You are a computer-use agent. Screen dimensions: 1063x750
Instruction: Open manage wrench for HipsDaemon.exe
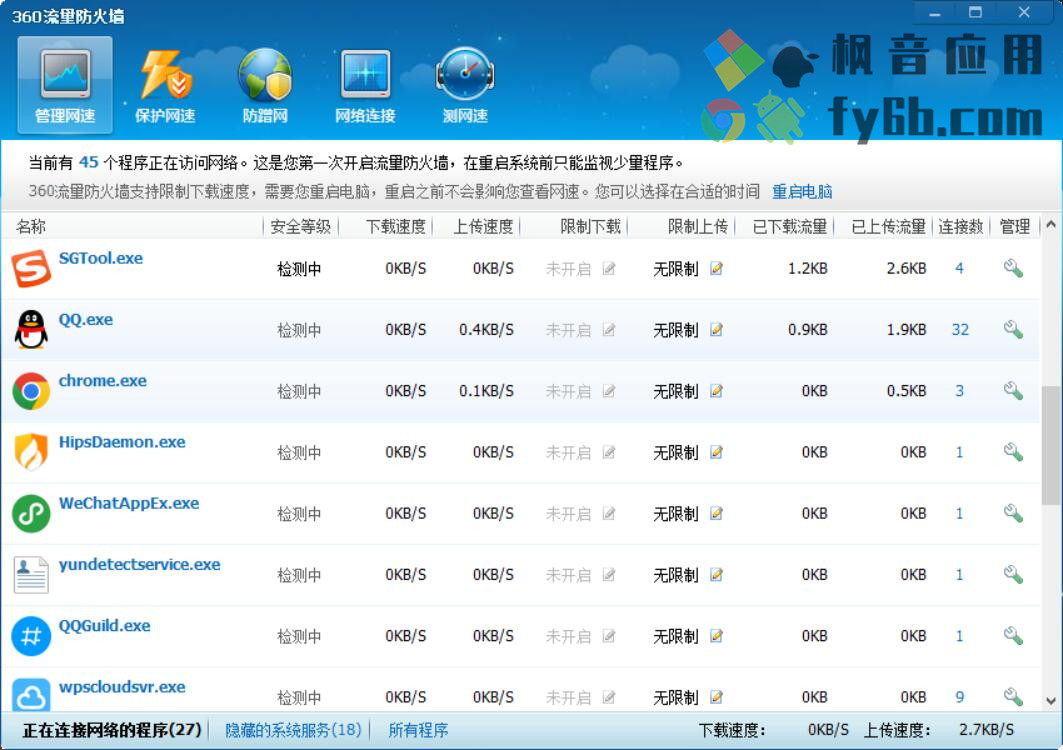tap(1014, 452)
